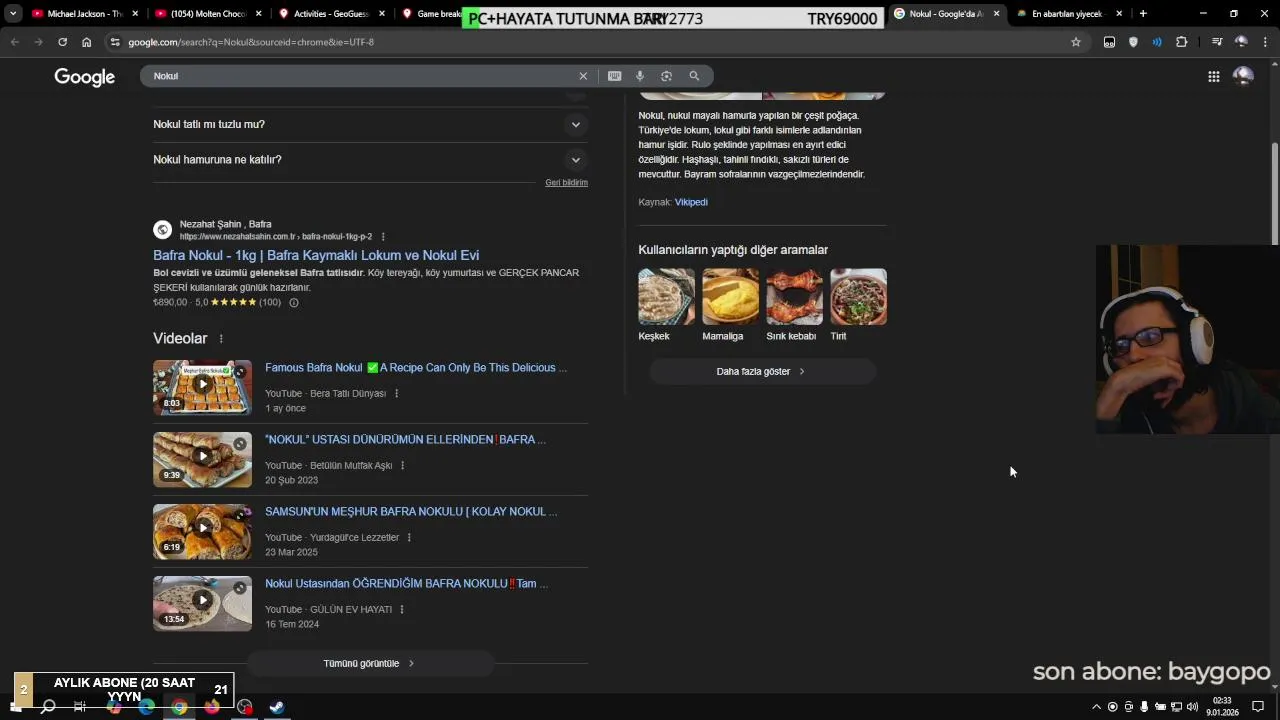Open the Vikipedi source link
Viewport: 1280px width, 720px height.
pyautogui.click(x=691, y=202)
